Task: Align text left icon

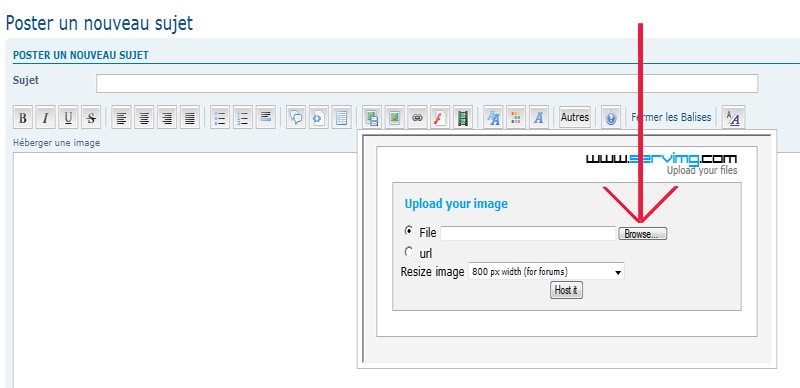Action: (121, 118)
